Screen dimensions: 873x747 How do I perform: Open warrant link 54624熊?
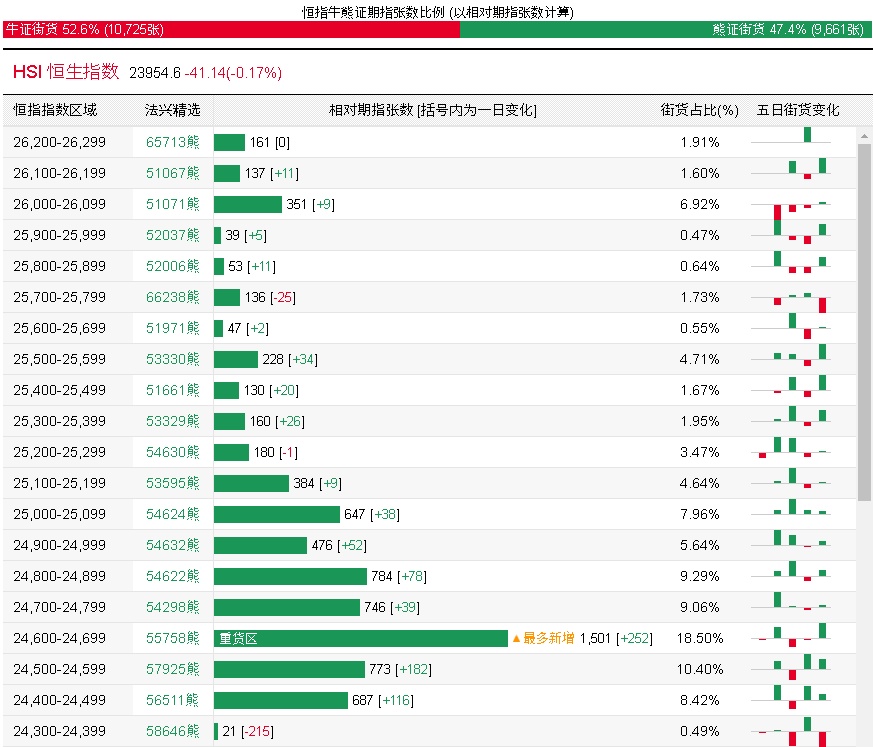(x=173, y=514)
